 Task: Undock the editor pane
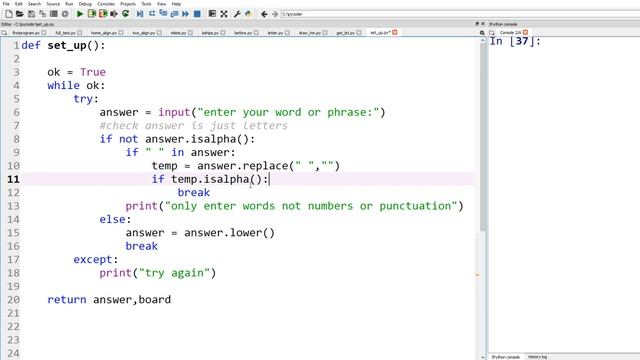(477, 24)
